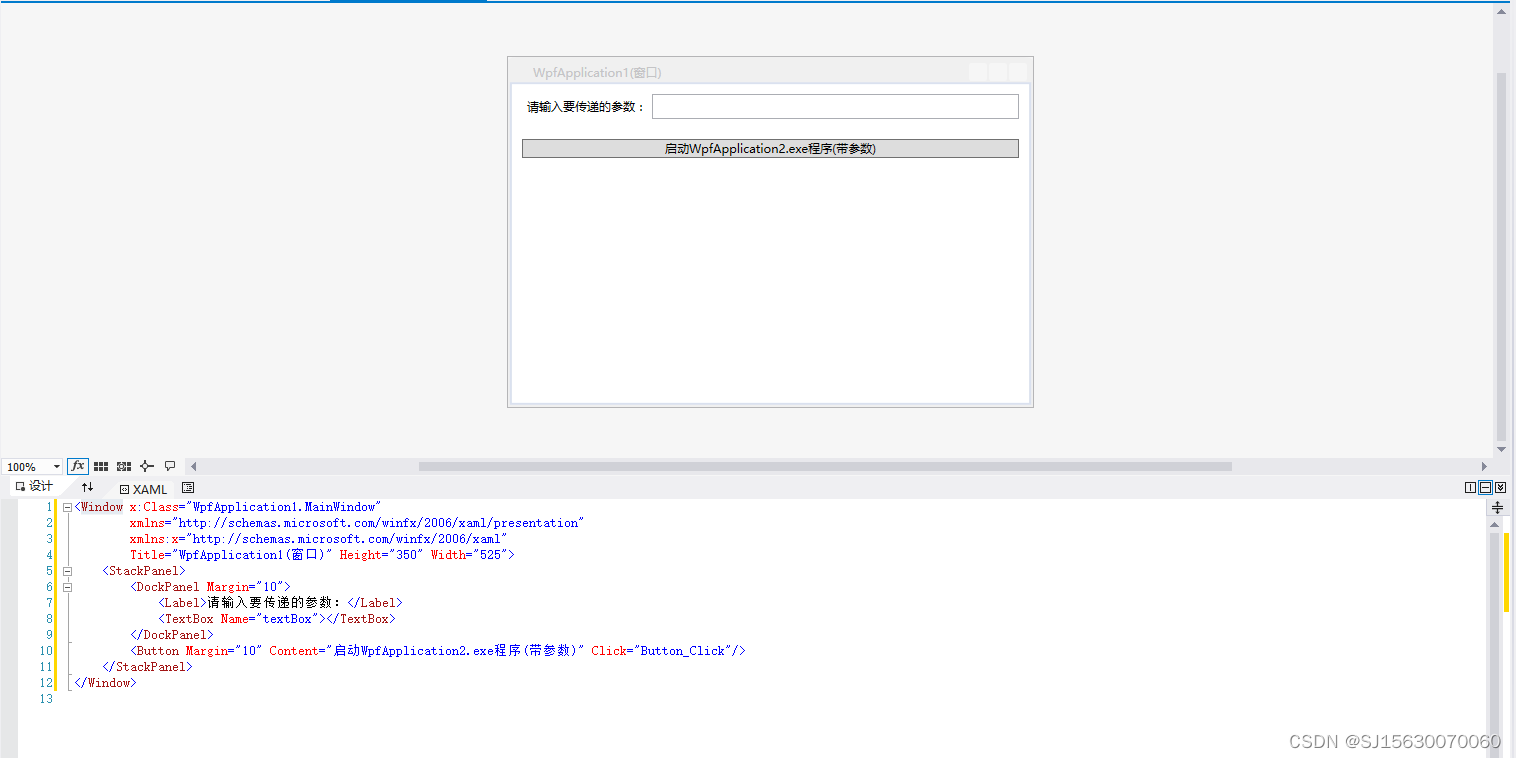Screen dimensions: 1516x758
Task: Click the swap panes arrows between Design and XAML
Action: tap(88, 487)
